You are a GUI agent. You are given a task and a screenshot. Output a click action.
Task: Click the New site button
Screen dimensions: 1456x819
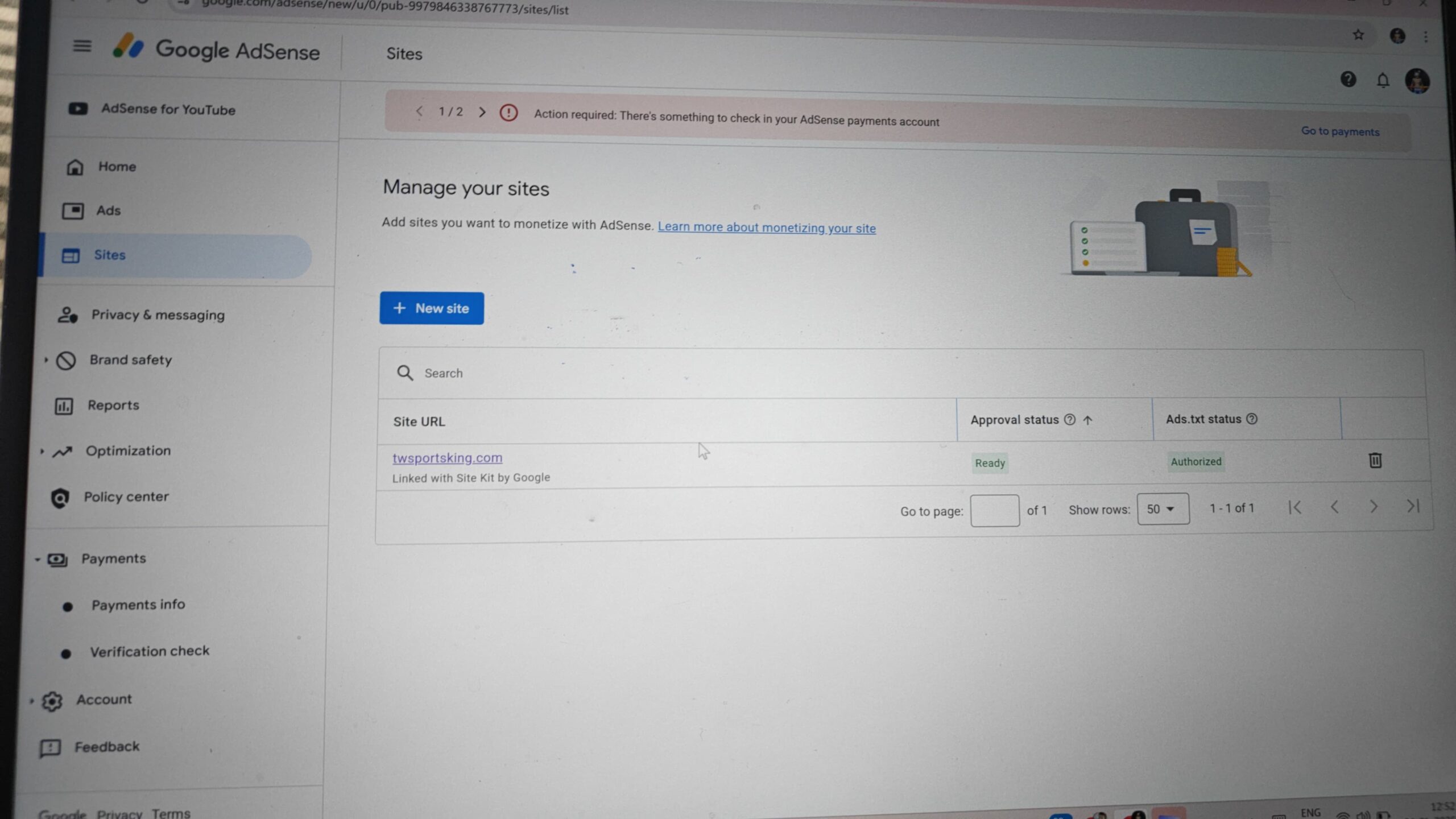pos(432,308)
